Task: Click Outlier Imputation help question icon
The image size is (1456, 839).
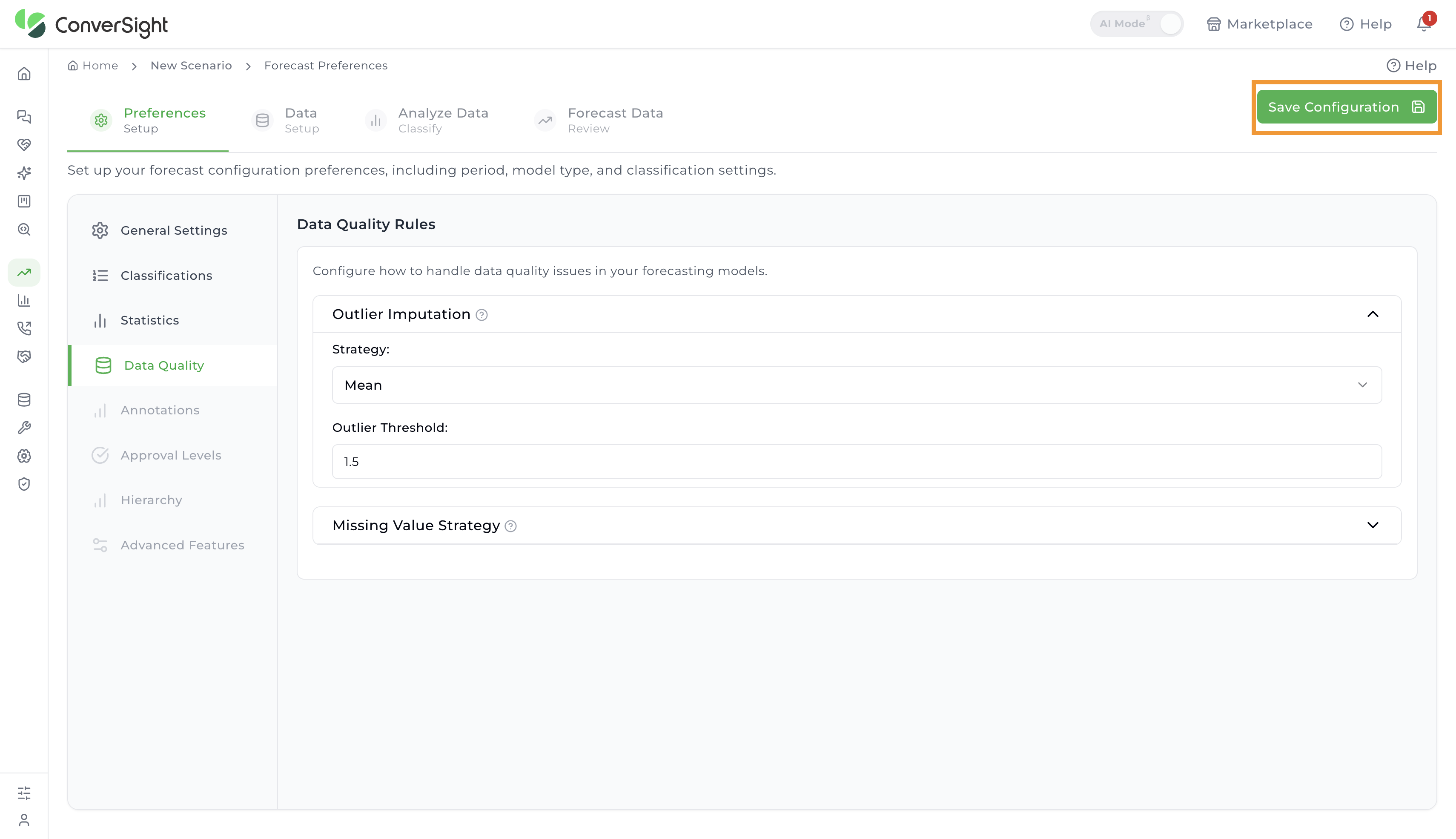Action: point(482,315)
